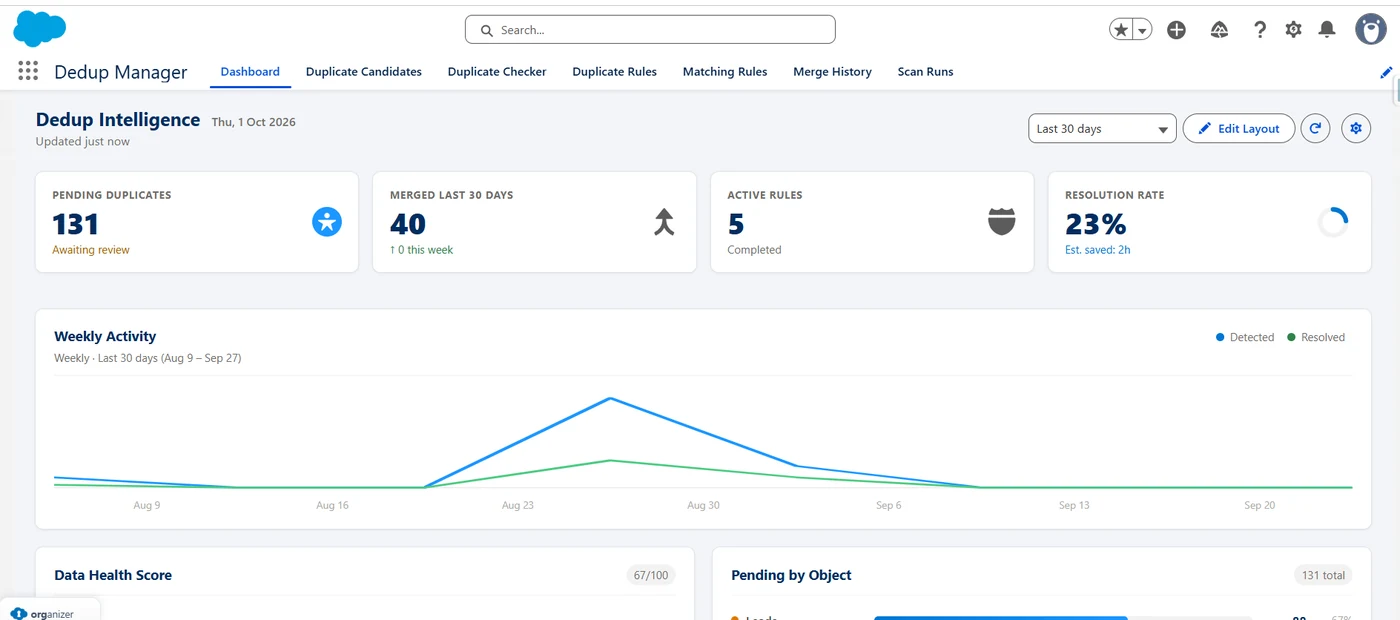The image size is (1400, 620).
Task: Click the 131 total badge
Action: [x=1324, y=575]
